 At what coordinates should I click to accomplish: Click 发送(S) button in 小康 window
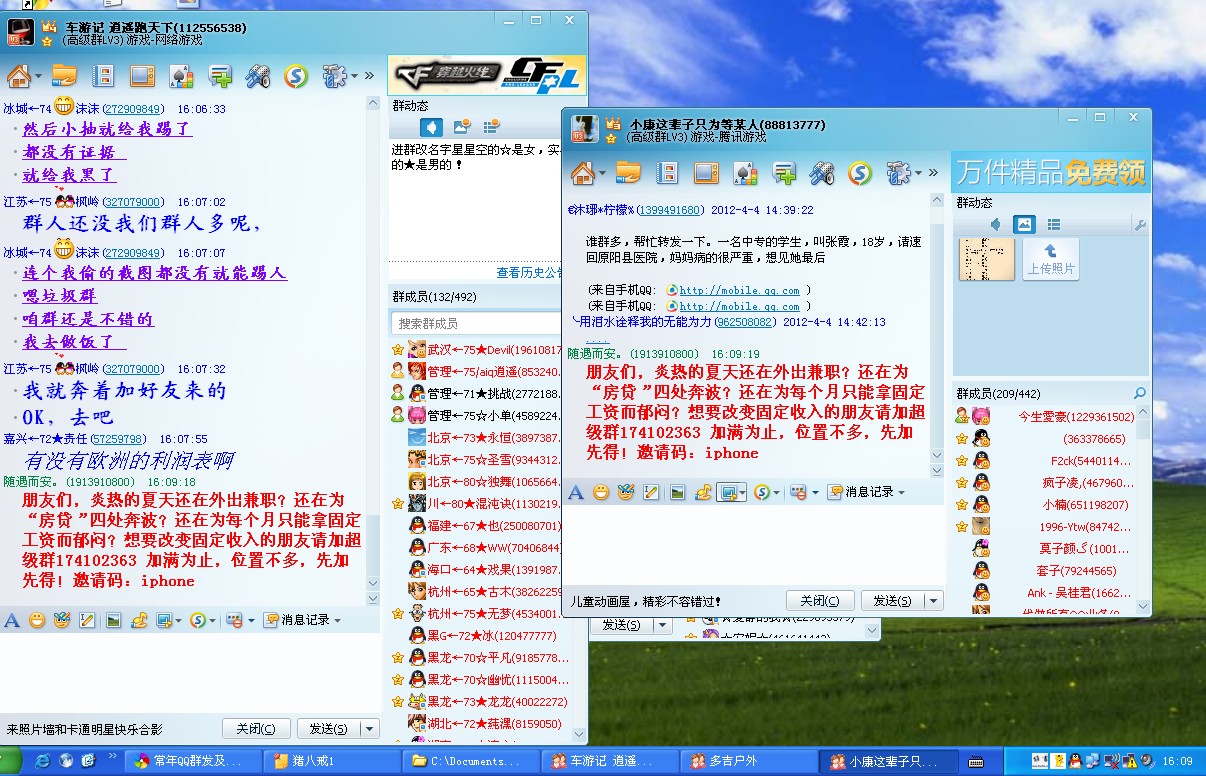click(x=892, y=601)
